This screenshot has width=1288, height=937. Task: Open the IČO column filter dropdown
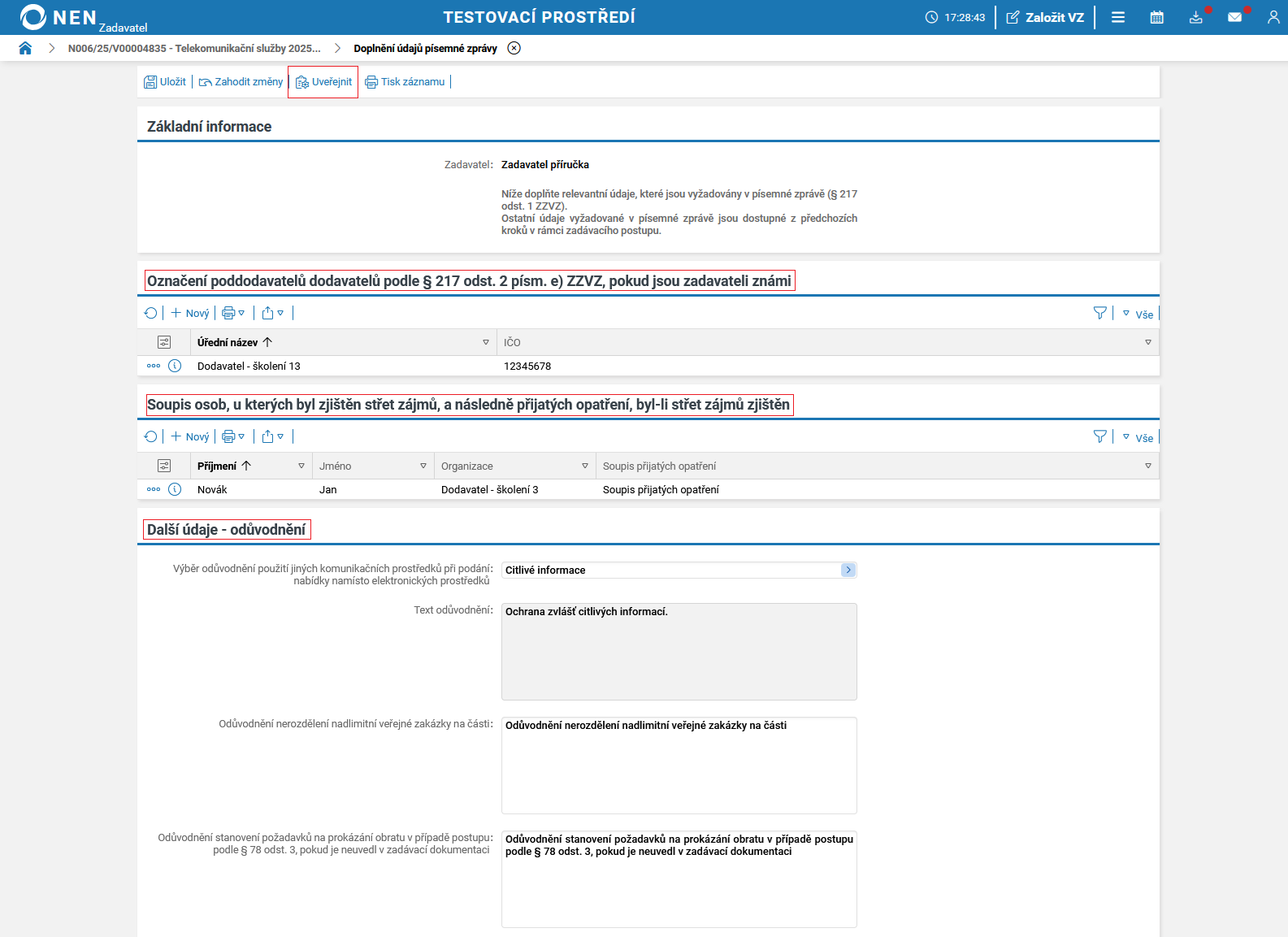click(x=1147, y=342)
